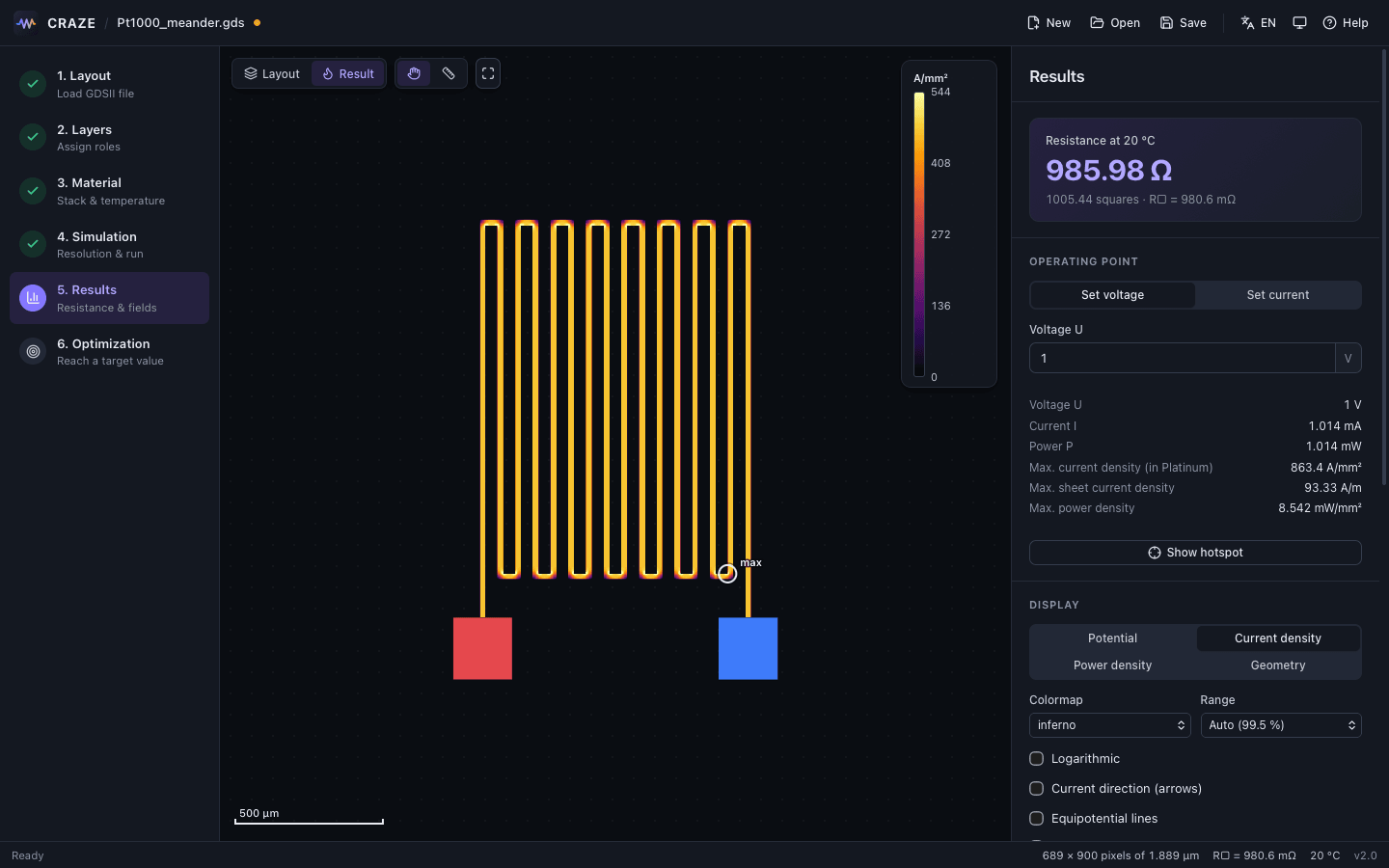Screen dimensions: 1389x868
Task: Click the Optimization step target icon
Action: pyautogui.click(x=33, y=352)
